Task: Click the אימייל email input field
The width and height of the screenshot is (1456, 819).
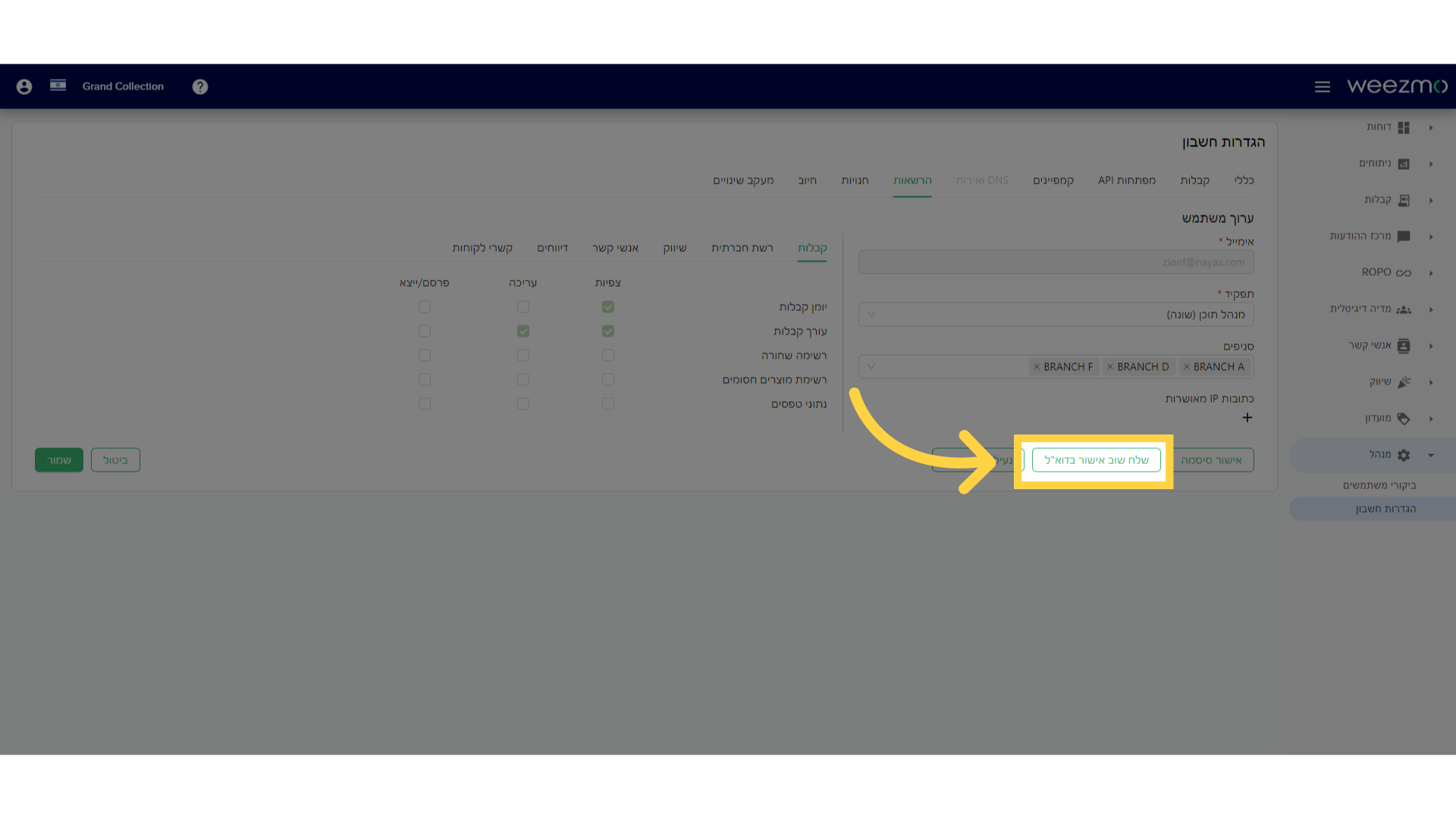Action: point(1056,262)
